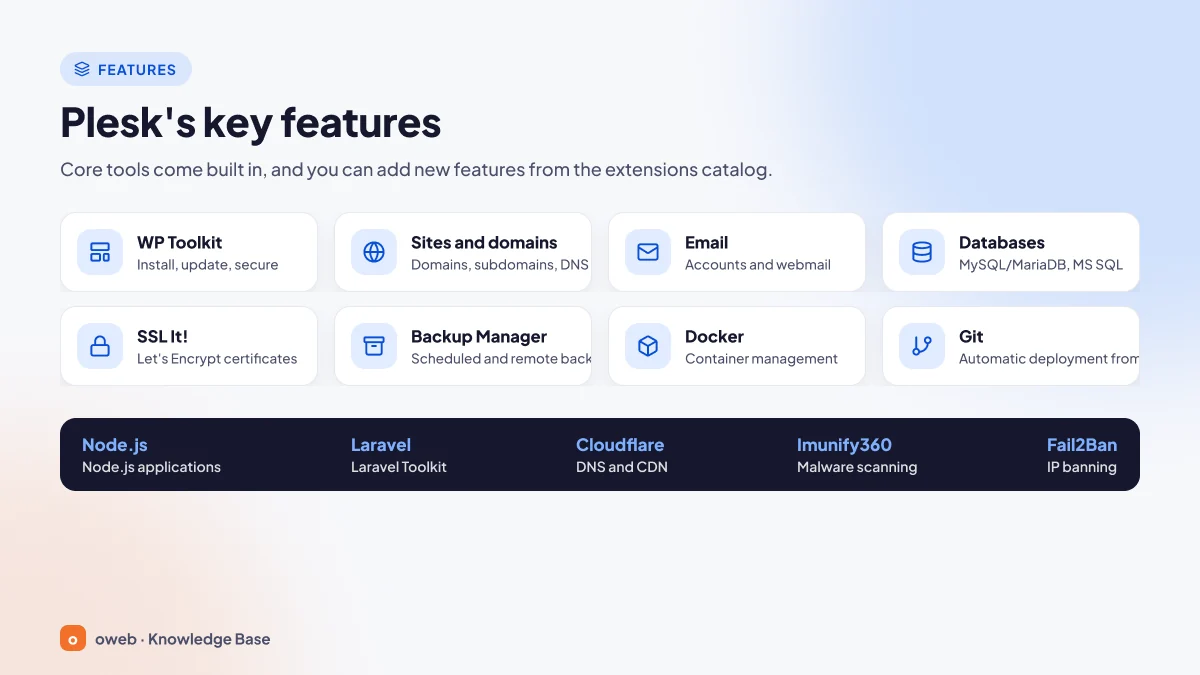1200x675 pixels.
Task: Open the WP Toolkit card title
Action: click(180, 242)
